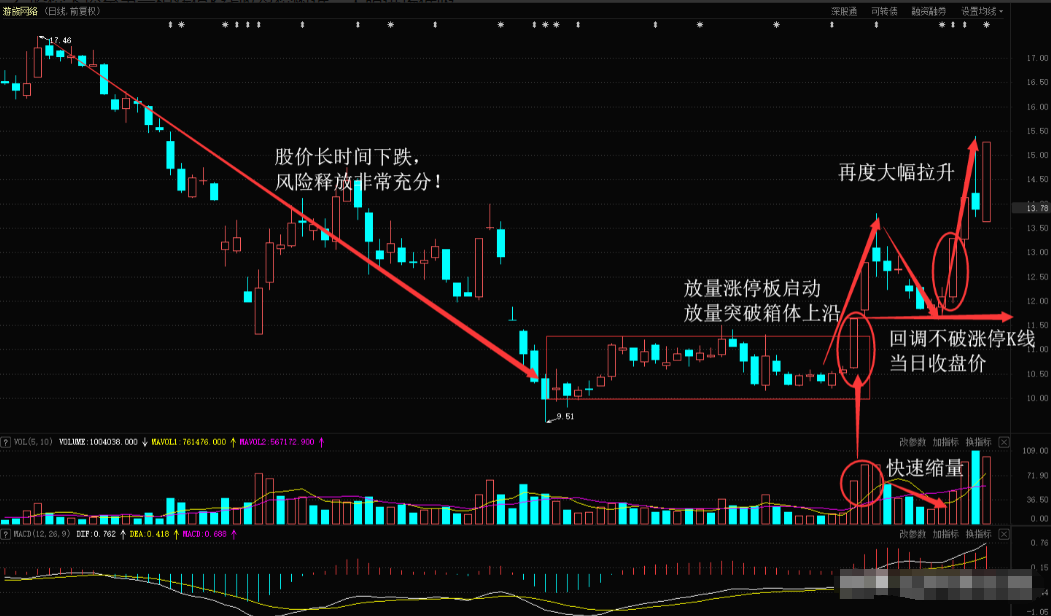Click the 12.00 price axis label
Screen dimensions: 1051x616
tap(1038, 301)
